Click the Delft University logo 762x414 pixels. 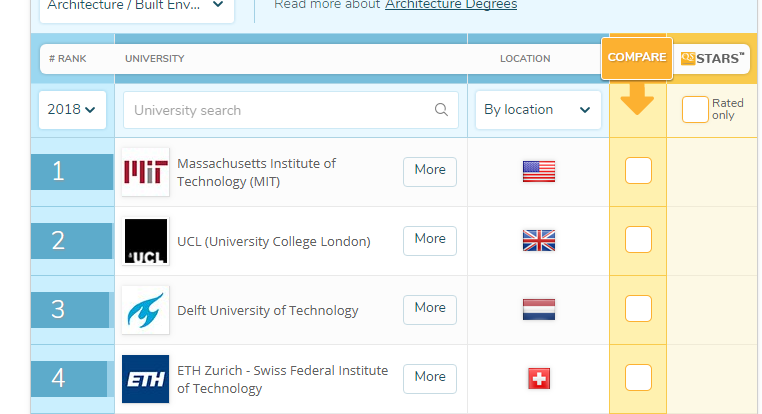(x=145, y=310)
